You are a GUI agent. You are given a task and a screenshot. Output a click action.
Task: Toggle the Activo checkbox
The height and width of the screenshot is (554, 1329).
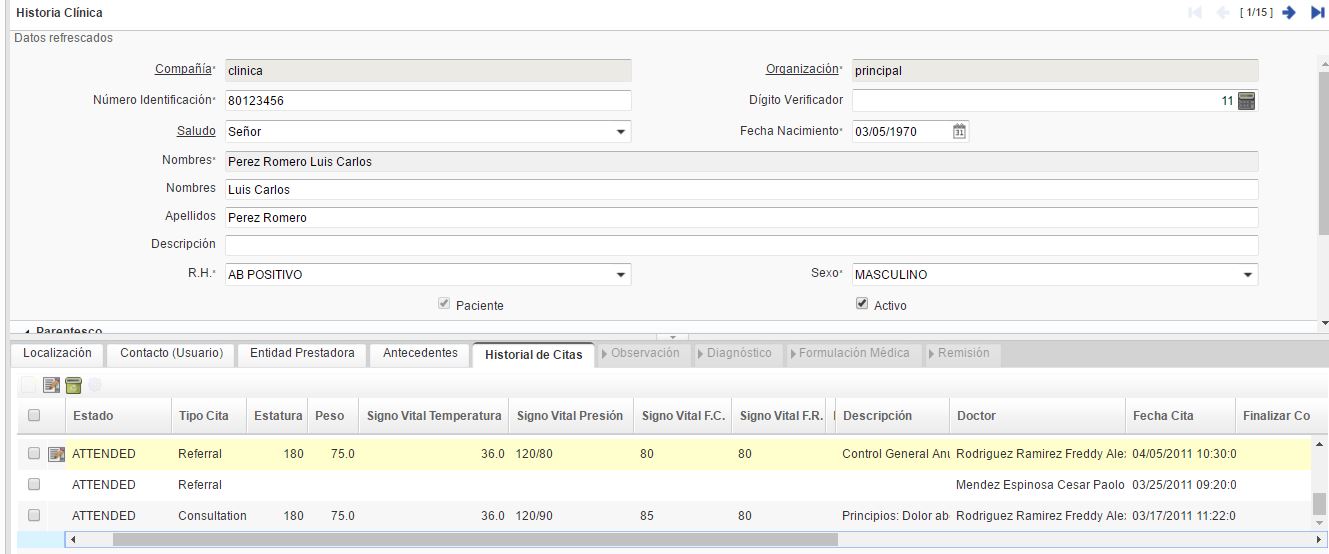click(x=861, y=305)
